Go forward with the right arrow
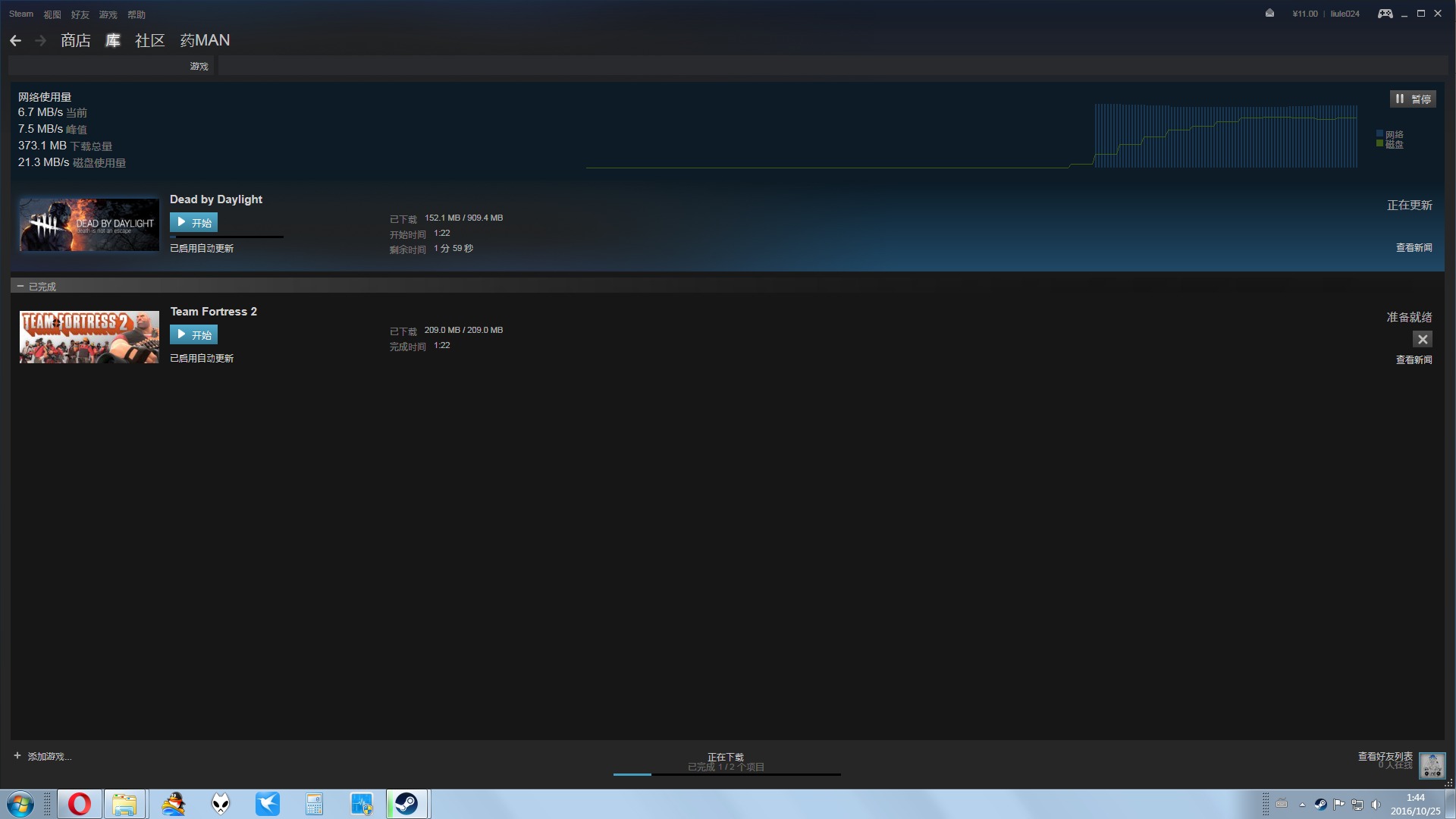Image resolution: width=1456 pixels, height=819 pixels. pyautogui.click(x=41, y=41)
